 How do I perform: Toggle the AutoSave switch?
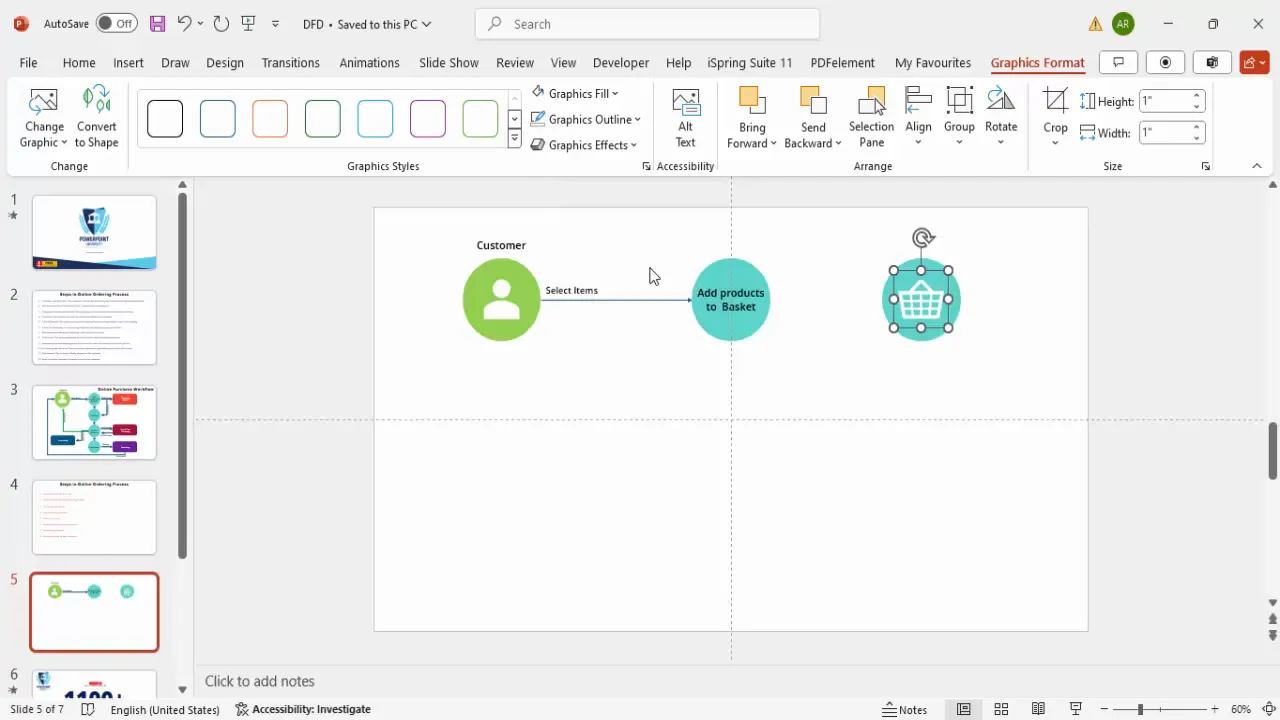click(118, 23)
